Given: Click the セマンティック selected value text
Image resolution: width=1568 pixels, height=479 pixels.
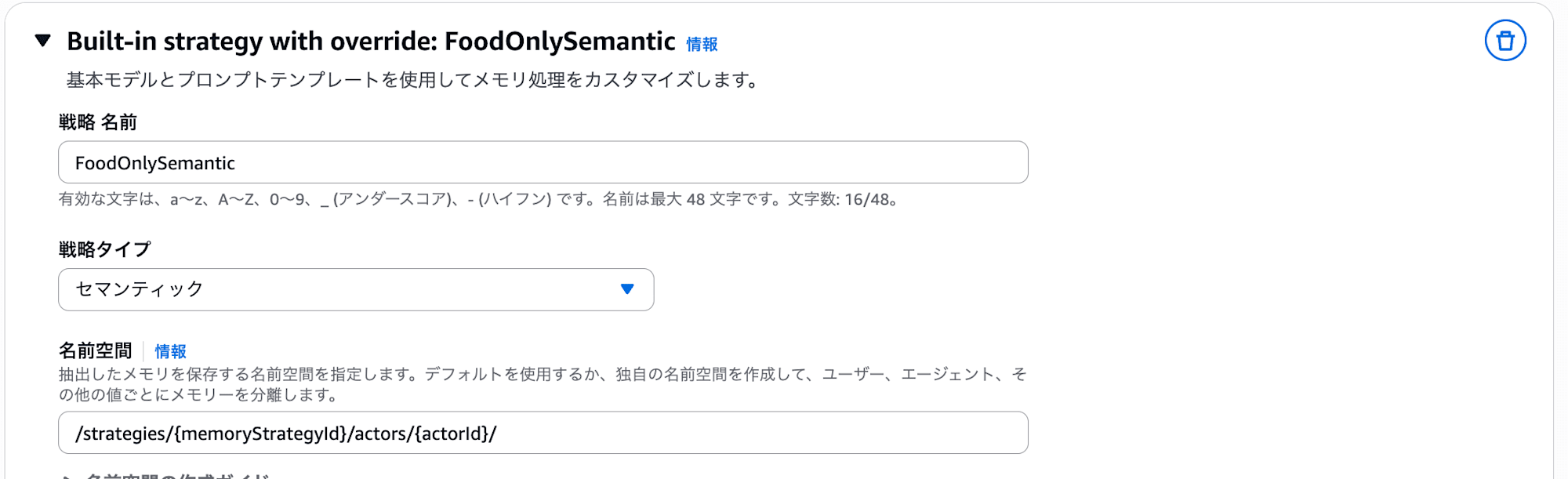Looking at the screenshot, I should click(140, 289).
